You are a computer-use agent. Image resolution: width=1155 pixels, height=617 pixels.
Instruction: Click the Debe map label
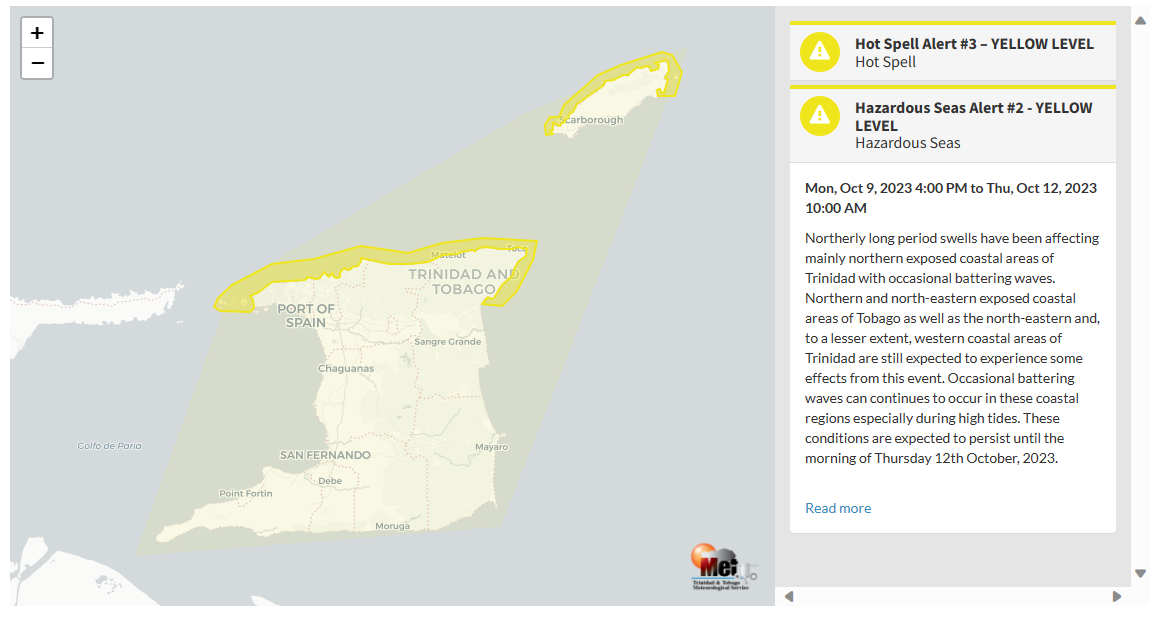[x=330, y=481]
